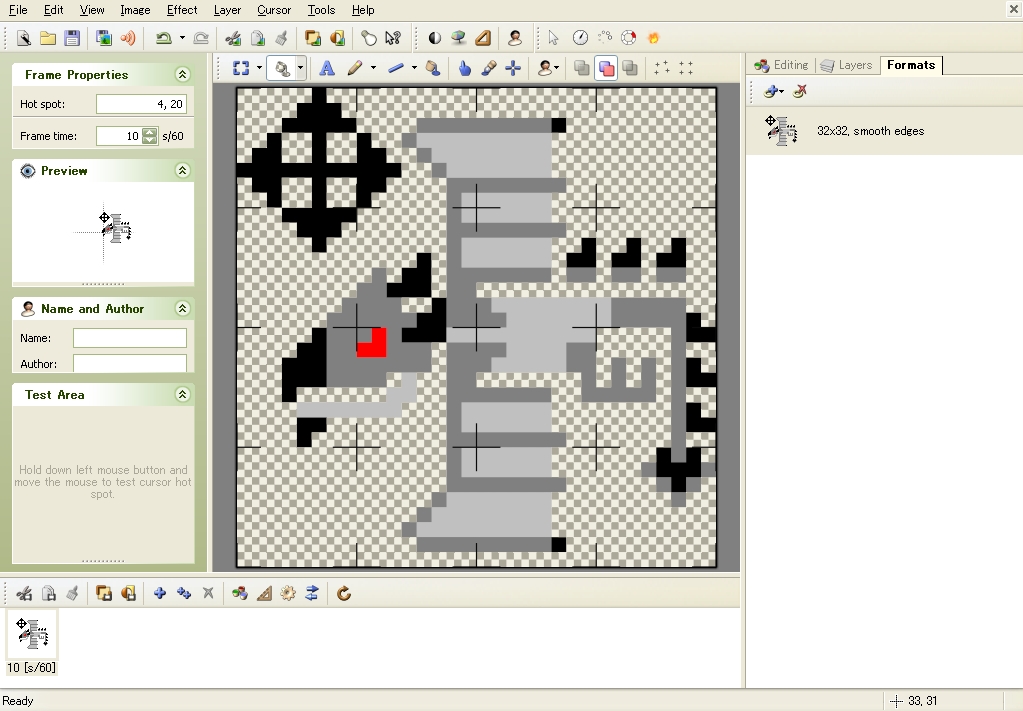Open the add format dropdown icon
Screen dimensions: 1023x711
click(x=774, y=91)
